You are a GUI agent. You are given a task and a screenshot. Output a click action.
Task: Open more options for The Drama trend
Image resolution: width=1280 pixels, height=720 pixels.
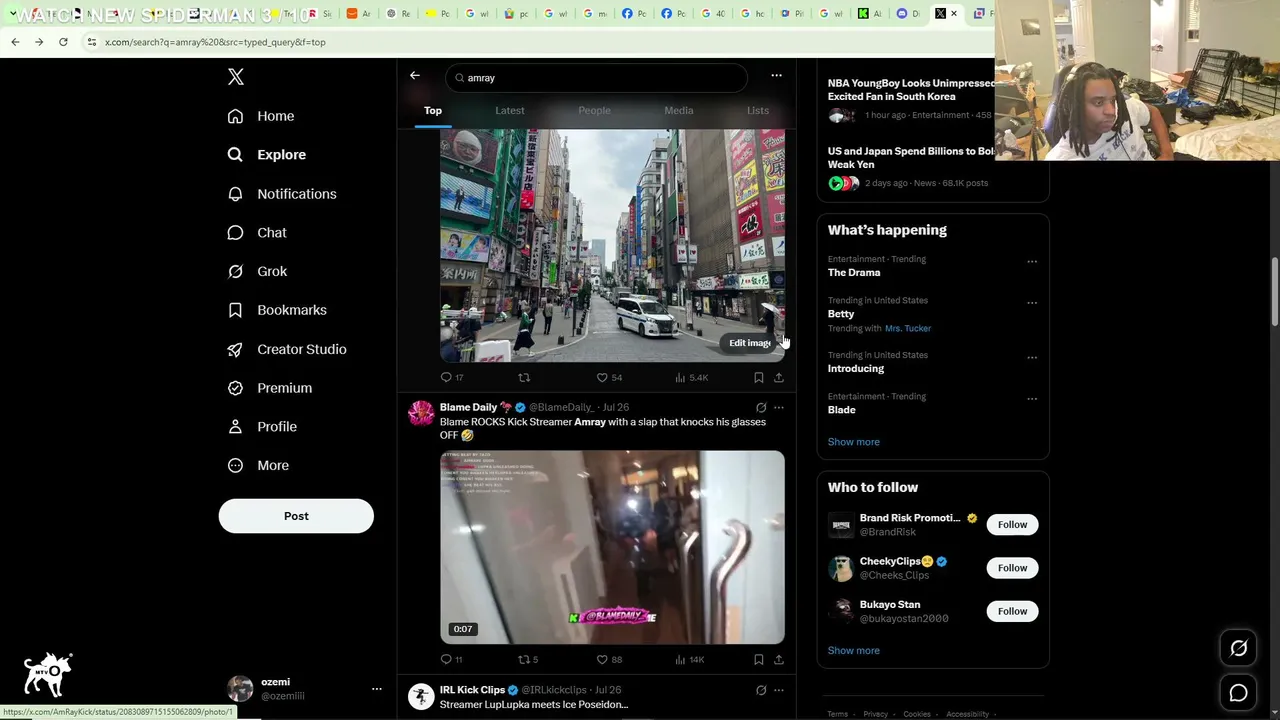click(1032, 262)
